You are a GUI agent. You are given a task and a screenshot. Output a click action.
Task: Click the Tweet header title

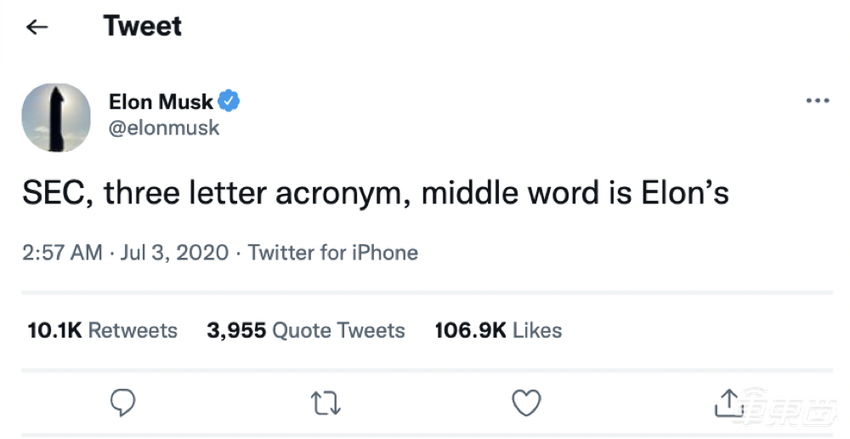tap(142, 26)
